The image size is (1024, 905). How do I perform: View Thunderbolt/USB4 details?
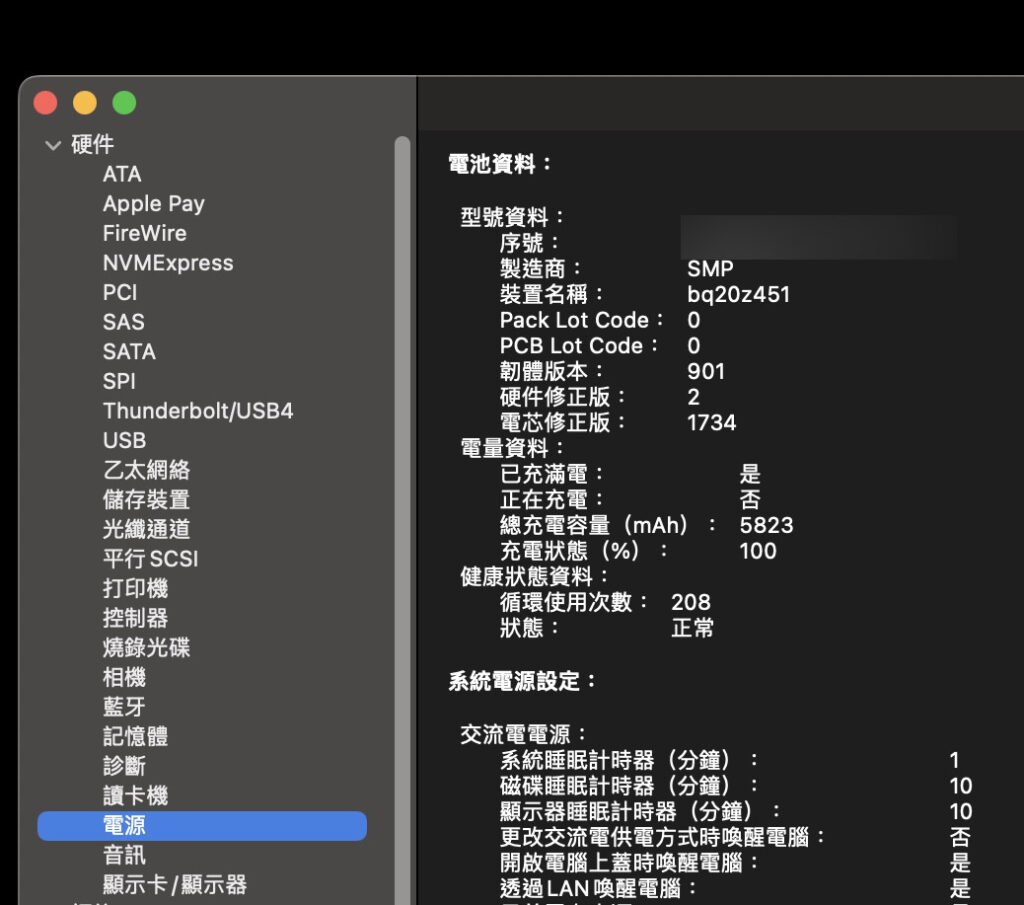[x=196, y=411]
